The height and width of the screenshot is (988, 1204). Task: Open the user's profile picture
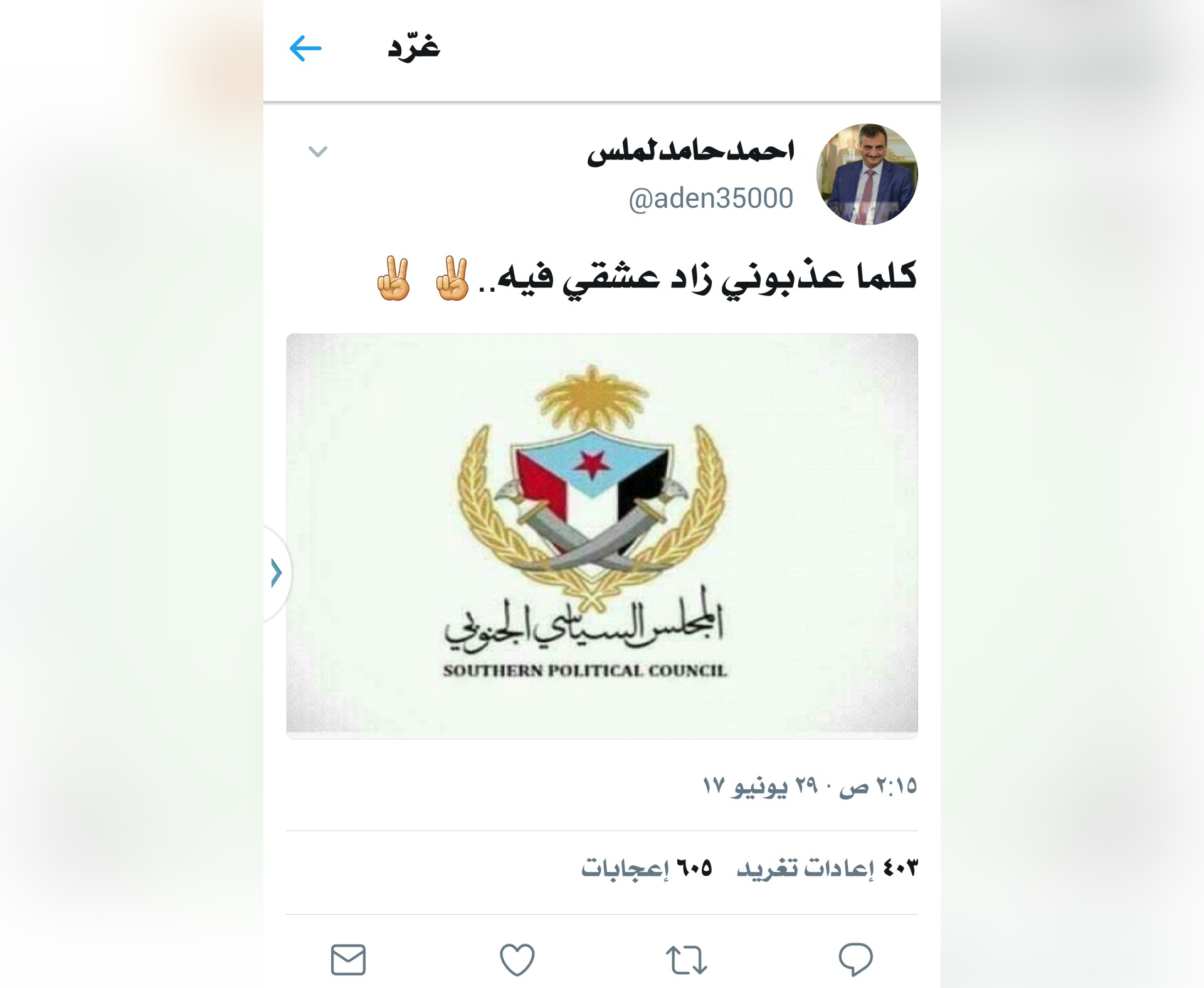click(x=867, y=174)
